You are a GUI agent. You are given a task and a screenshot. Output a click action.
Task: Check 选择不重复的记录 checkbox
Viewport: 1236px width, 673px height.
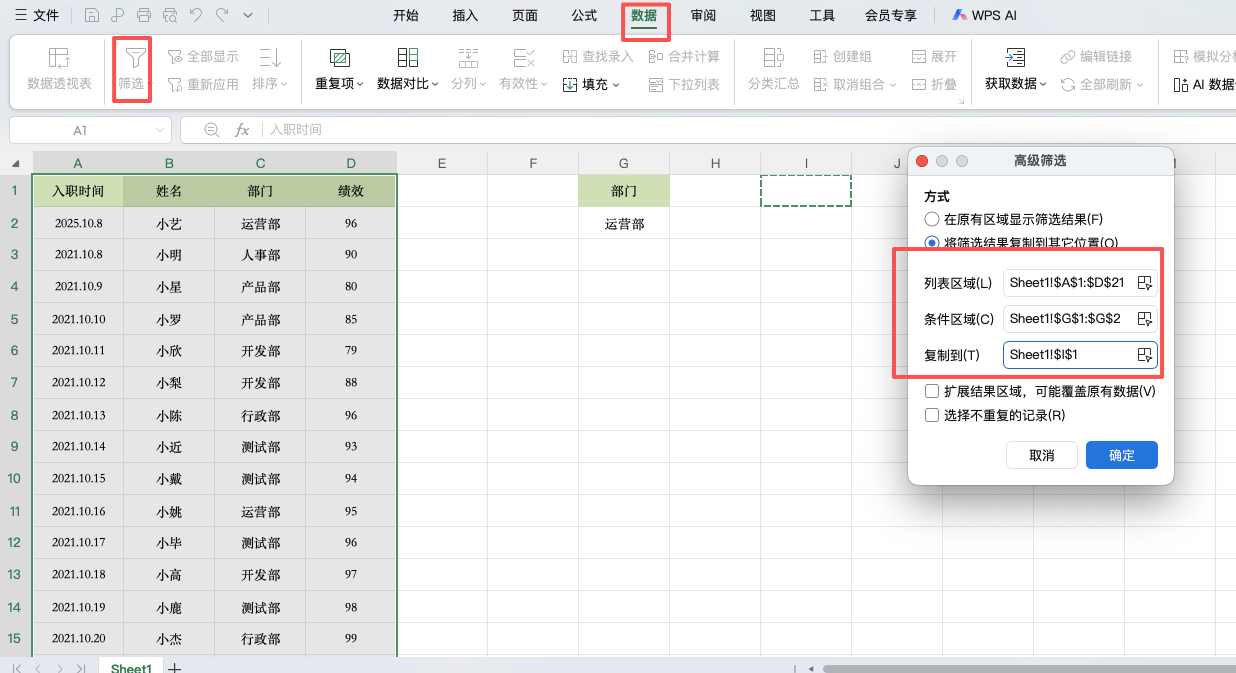point(932,415)
